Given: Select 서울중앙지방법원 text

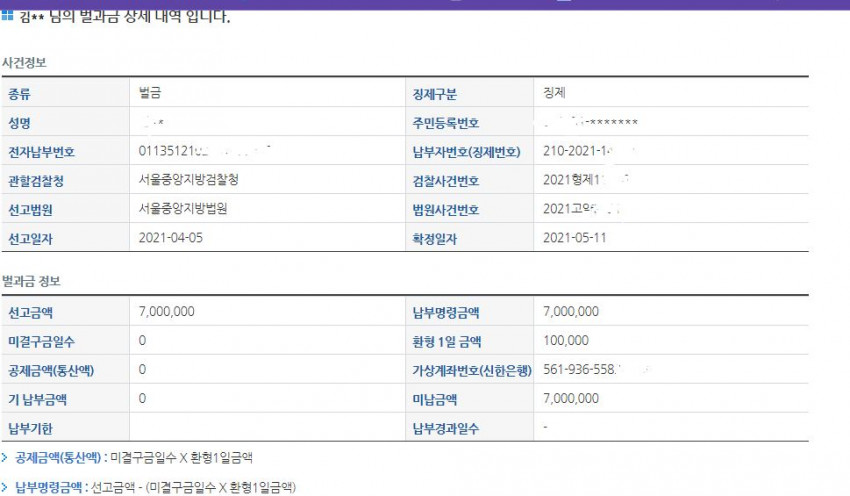Looking at the screenshot, I should [x=183, y=209].
